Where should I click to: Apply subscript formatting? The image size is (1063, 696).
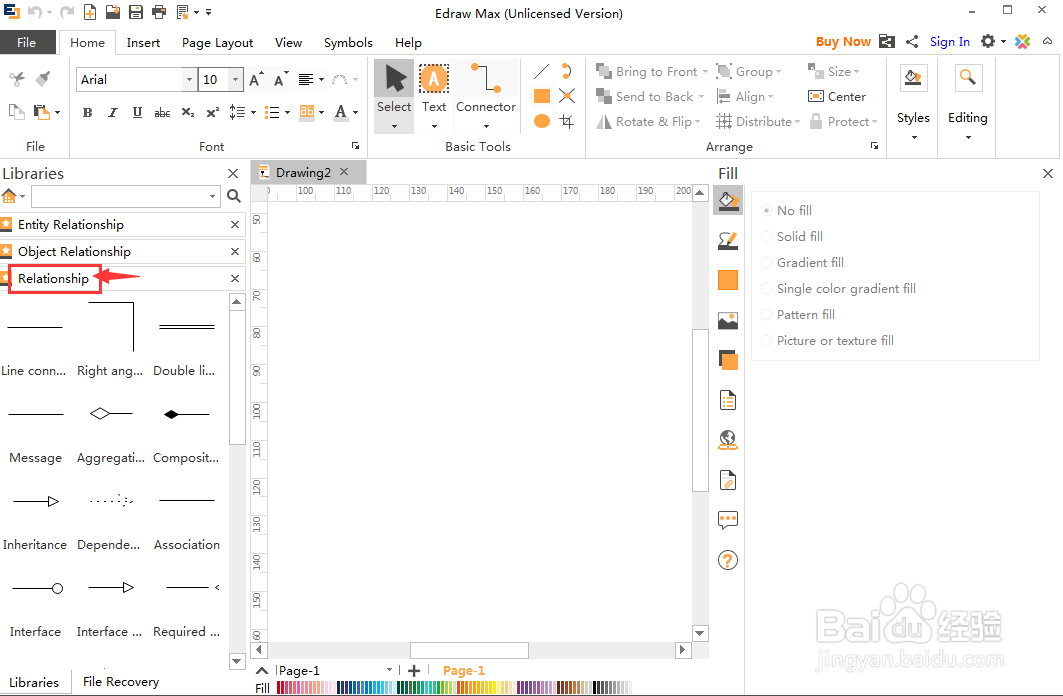(188, 112)
